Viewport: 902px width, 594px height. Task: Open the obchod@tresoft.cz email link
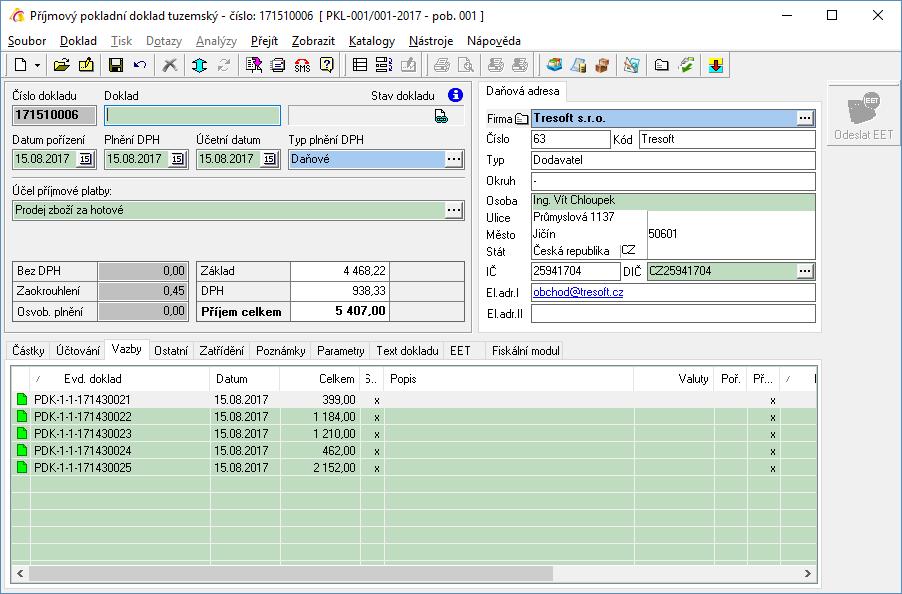(578, 292)
